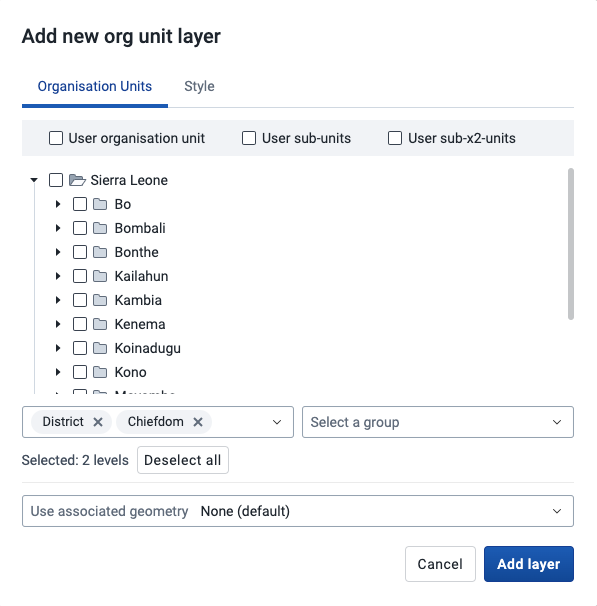This screenshot has height=606, width=597.
Task: Click the Kailahun folder icon
Action: (x=100, y=276)
